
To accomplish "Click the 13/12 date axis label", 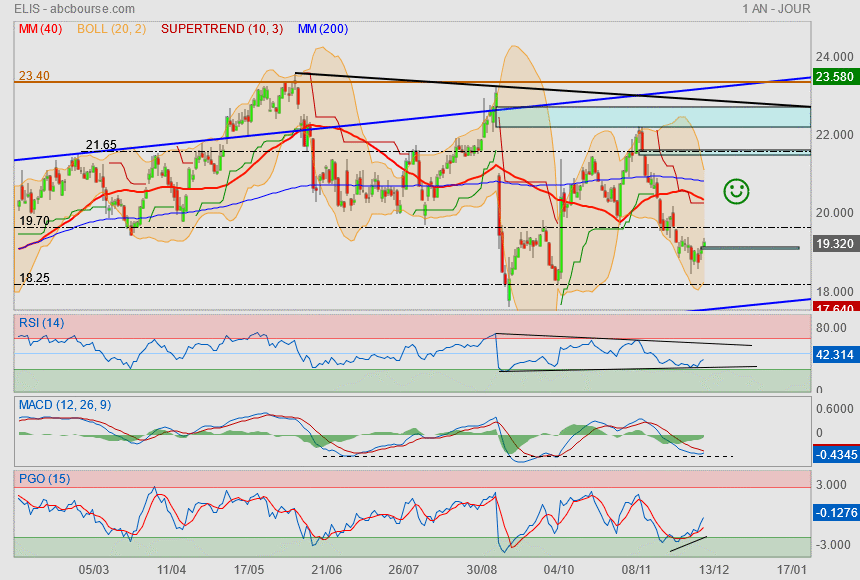I will 714,570.
